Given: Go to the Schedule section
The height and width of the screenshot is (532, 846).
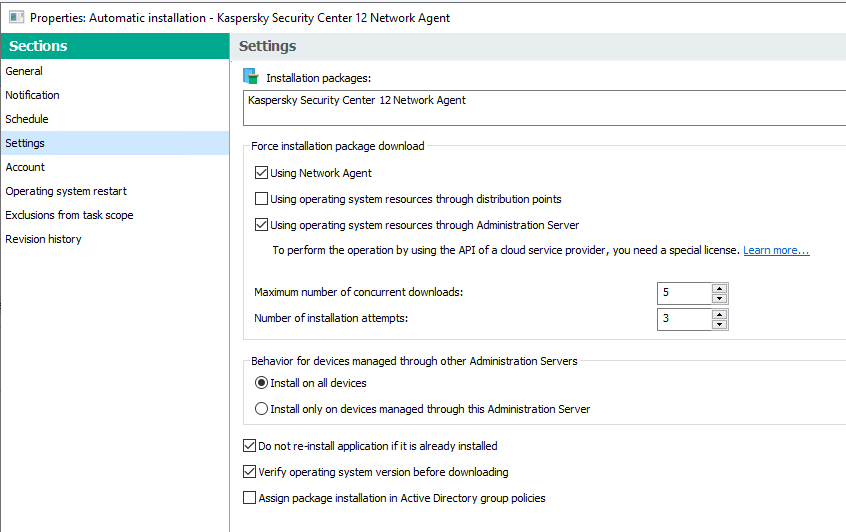Looking at the screenshot, I should (x=27, y=119).
